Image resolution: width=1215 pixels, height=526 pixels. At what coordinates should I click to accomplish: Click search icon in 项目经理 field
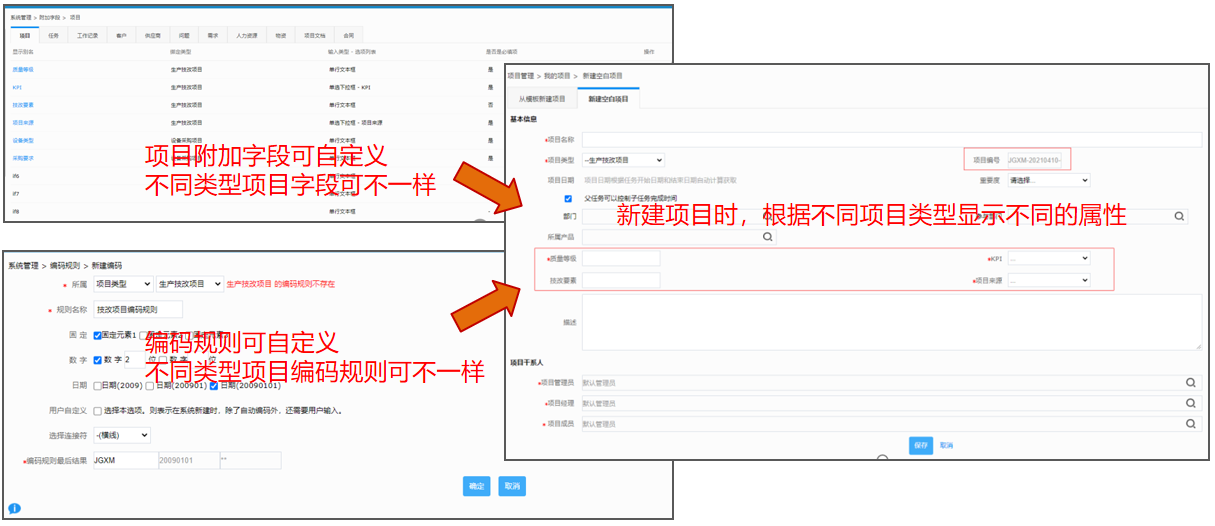1191,403
